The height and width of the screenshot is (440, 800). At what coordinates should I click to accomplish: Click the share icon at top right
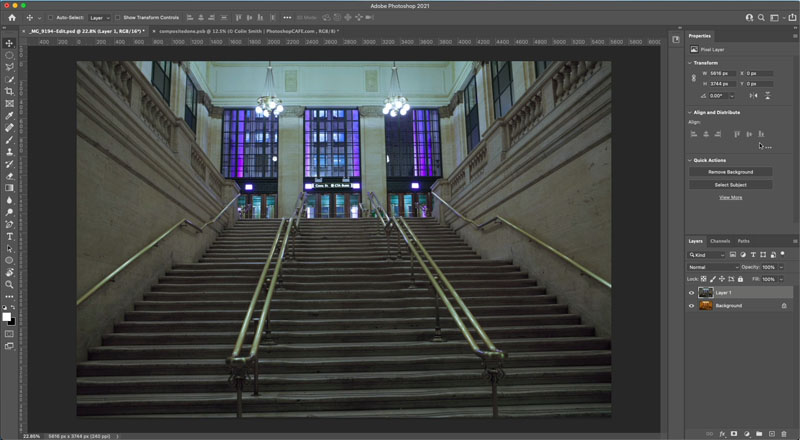point(792,17)
